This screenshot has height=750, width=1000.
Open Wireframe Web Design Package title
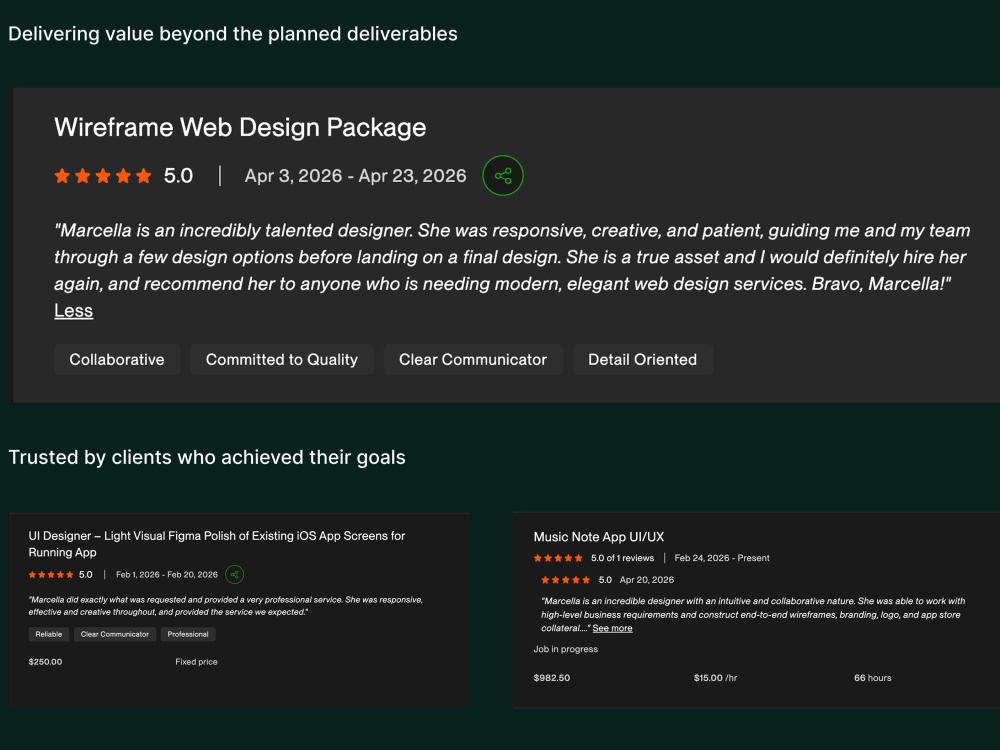click(240, 127)
